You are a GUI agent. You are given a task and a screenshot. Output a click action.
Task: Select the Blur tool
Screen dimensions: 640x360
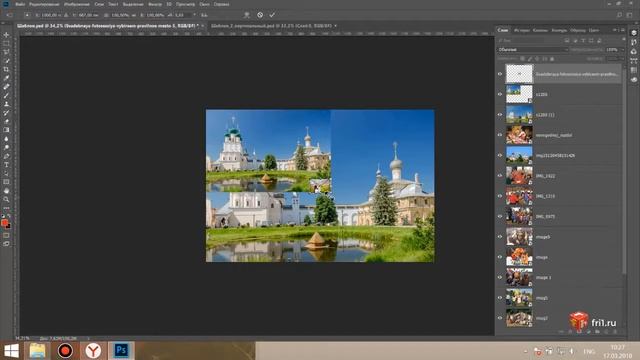tap(6, 139)
